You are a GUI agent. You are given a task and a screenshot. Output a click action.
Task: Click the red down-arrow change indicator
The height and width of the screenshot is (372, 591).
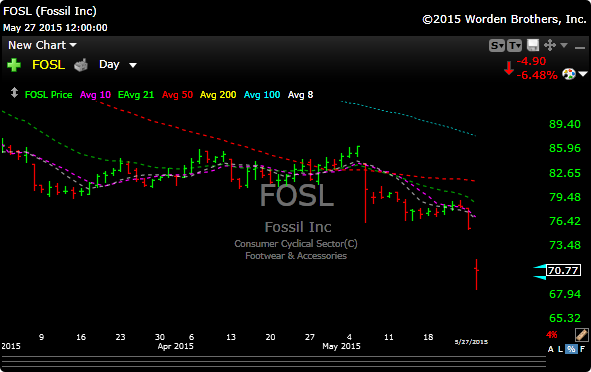point(509,68)
